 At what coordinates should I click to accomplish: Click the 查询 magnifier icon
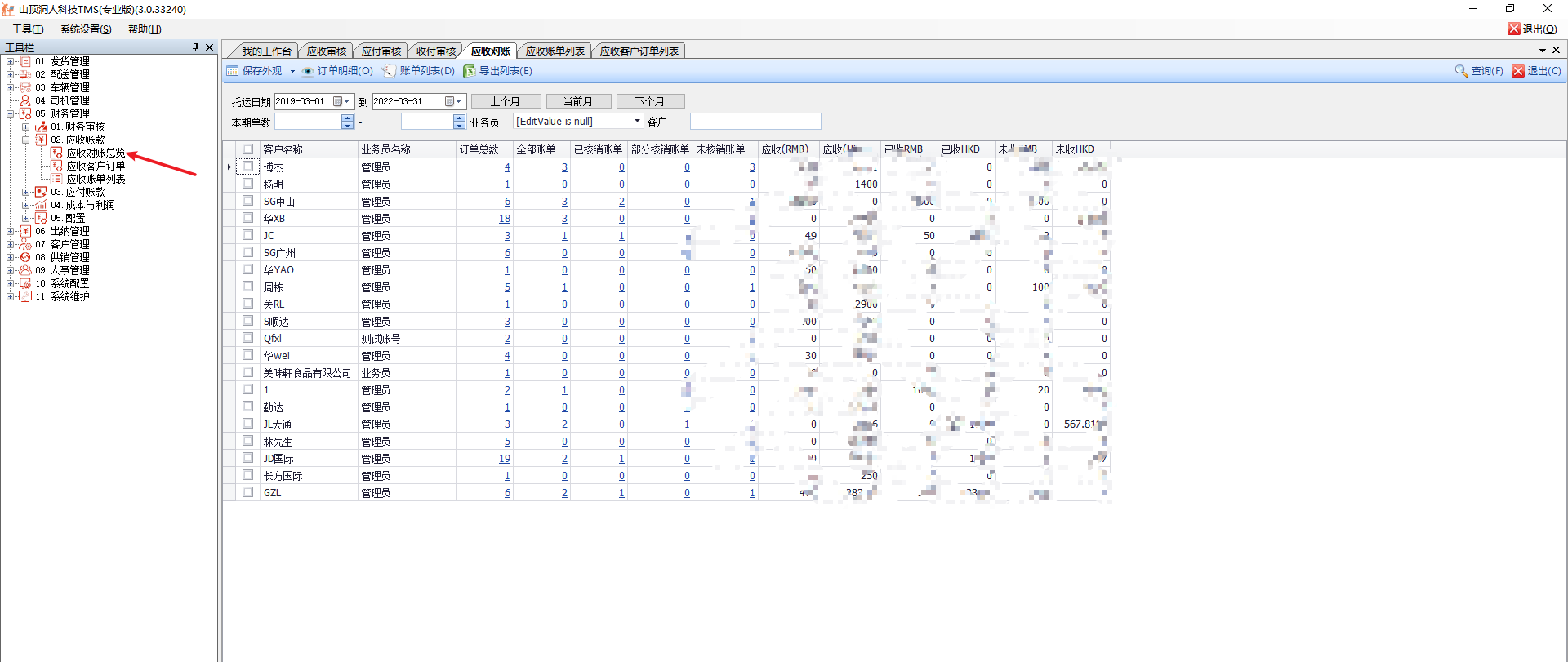pyautogui.click(x=1461, y=71)
